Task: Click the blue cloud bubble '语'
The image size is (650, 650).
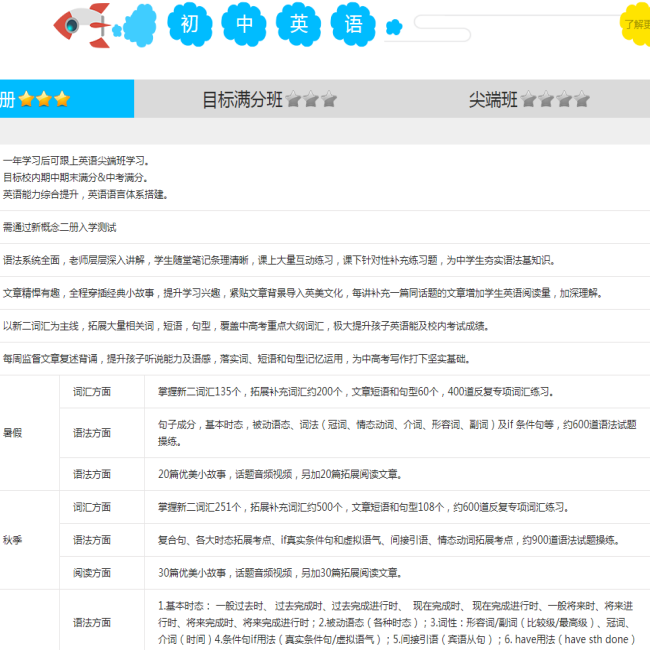Action: [x=353, y=25]
